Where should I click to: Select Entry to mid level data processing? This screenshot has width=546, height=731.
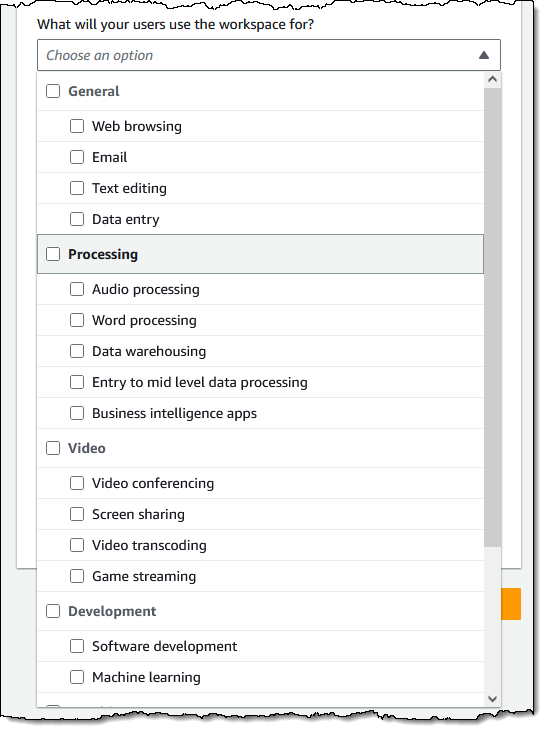click(x=77, y=382)
